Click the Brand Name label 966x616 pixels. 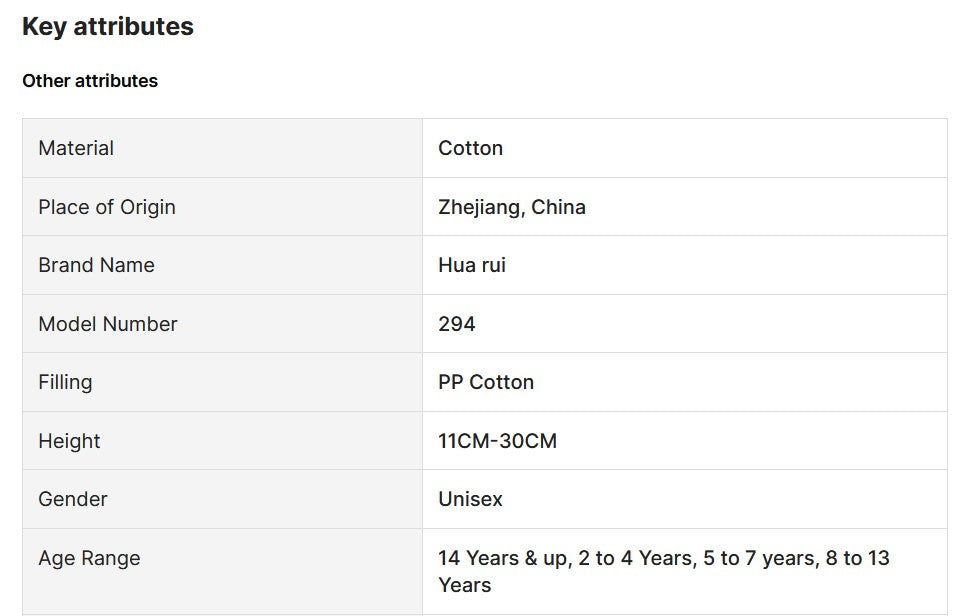pyautogui.click(x=96, y=265)
